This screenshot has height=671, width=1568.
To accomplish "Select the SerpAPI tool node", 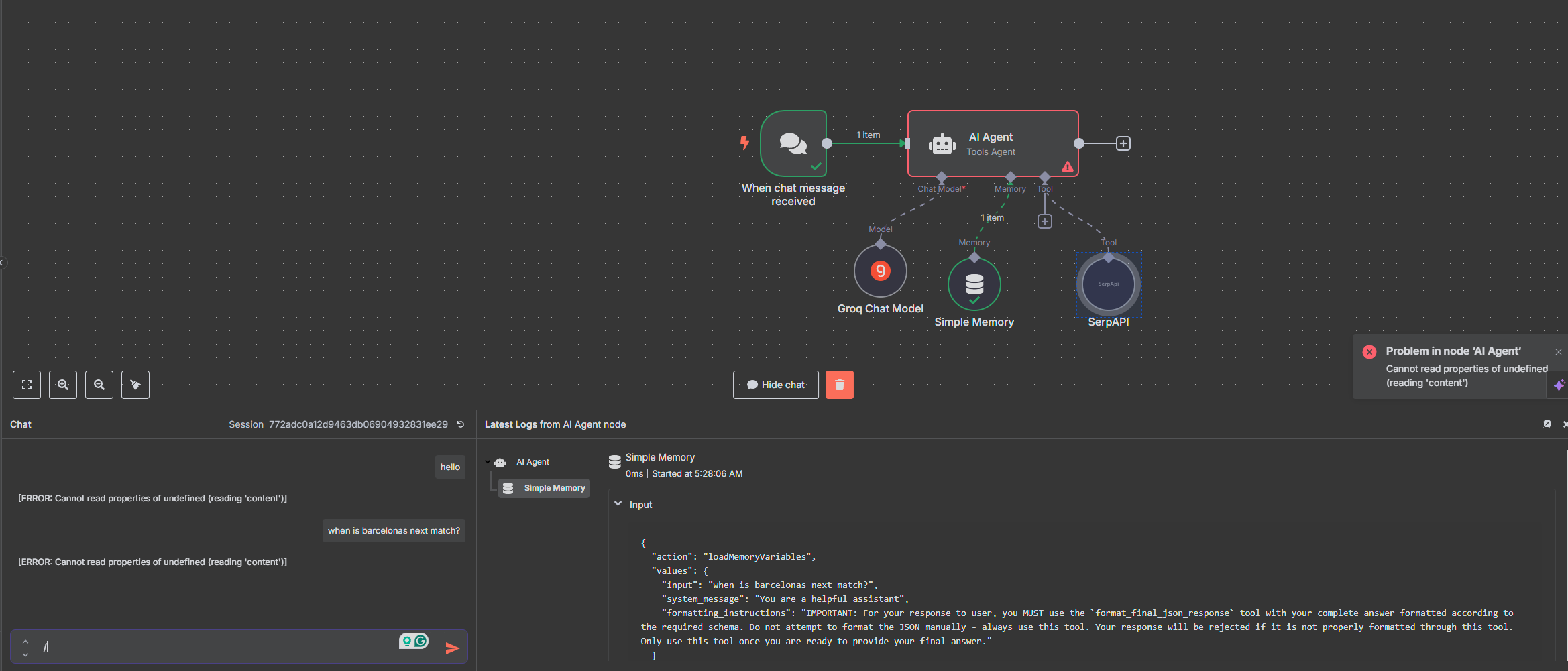I will point(1109,284).
